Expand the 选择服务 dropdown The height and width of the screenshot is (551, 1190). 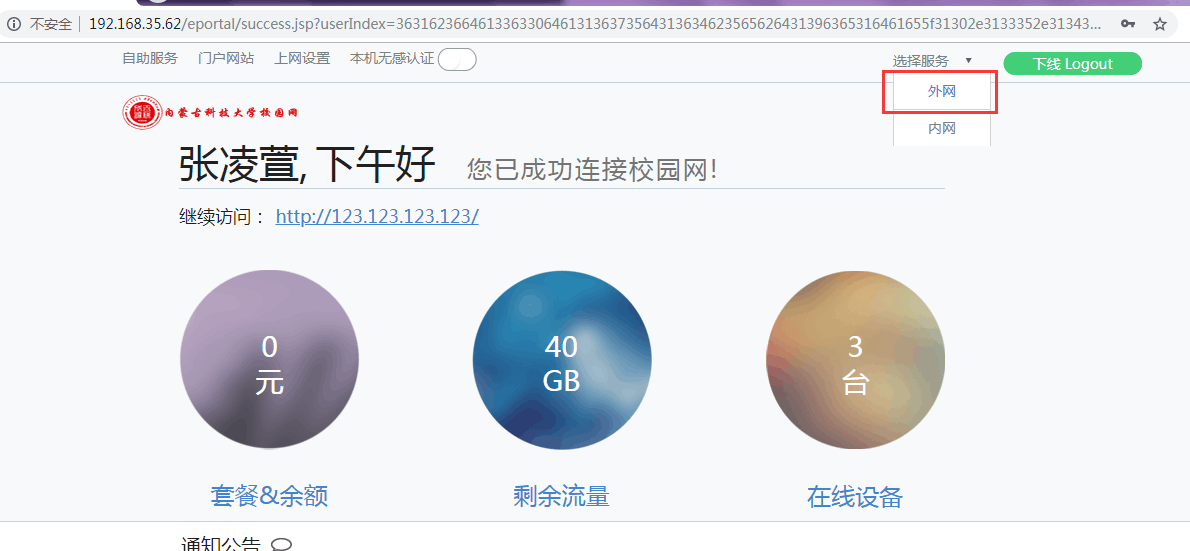click(932, 61)
